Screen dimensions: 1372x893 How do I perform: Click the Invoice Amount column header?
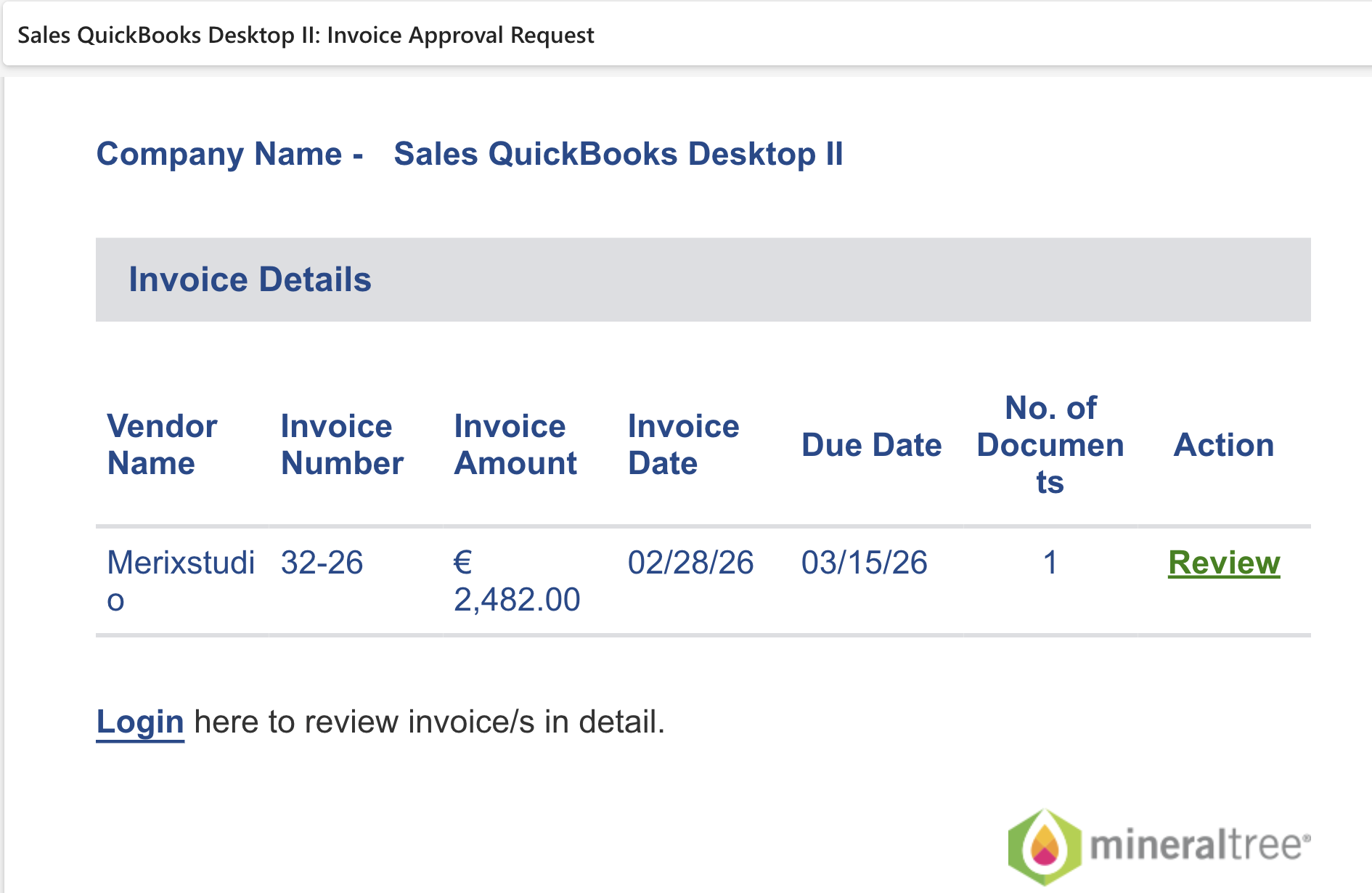point(515,444)
